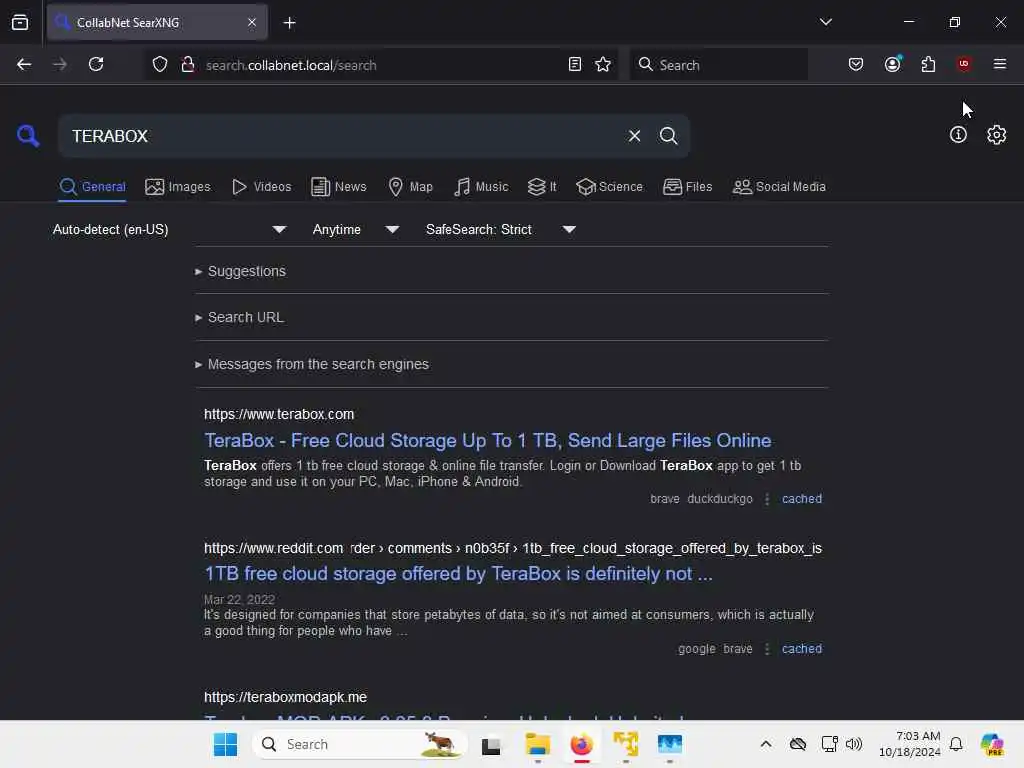Open Anytime time range dropdown
This screenshot has width=1024, height=768.
[x=355, y=229]
